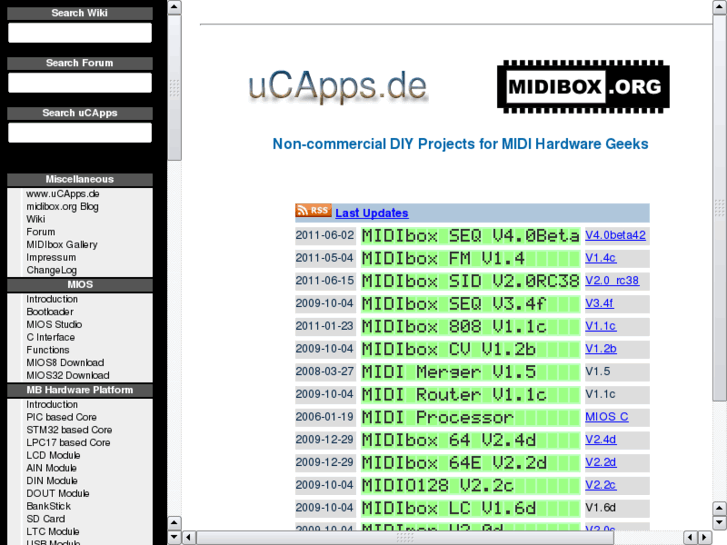Open the LCD Module page

[x=53, y=455]
